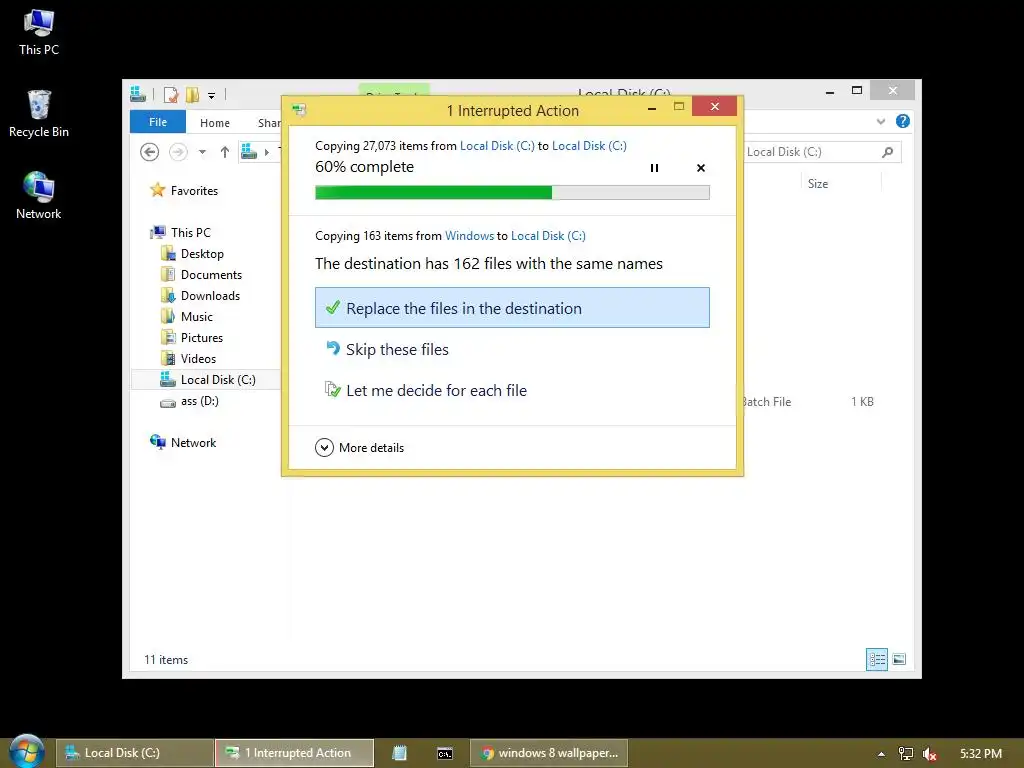Screen dimensions: 1024x768
Task: Click the address bar drive icon
Action: pos(249,152)
